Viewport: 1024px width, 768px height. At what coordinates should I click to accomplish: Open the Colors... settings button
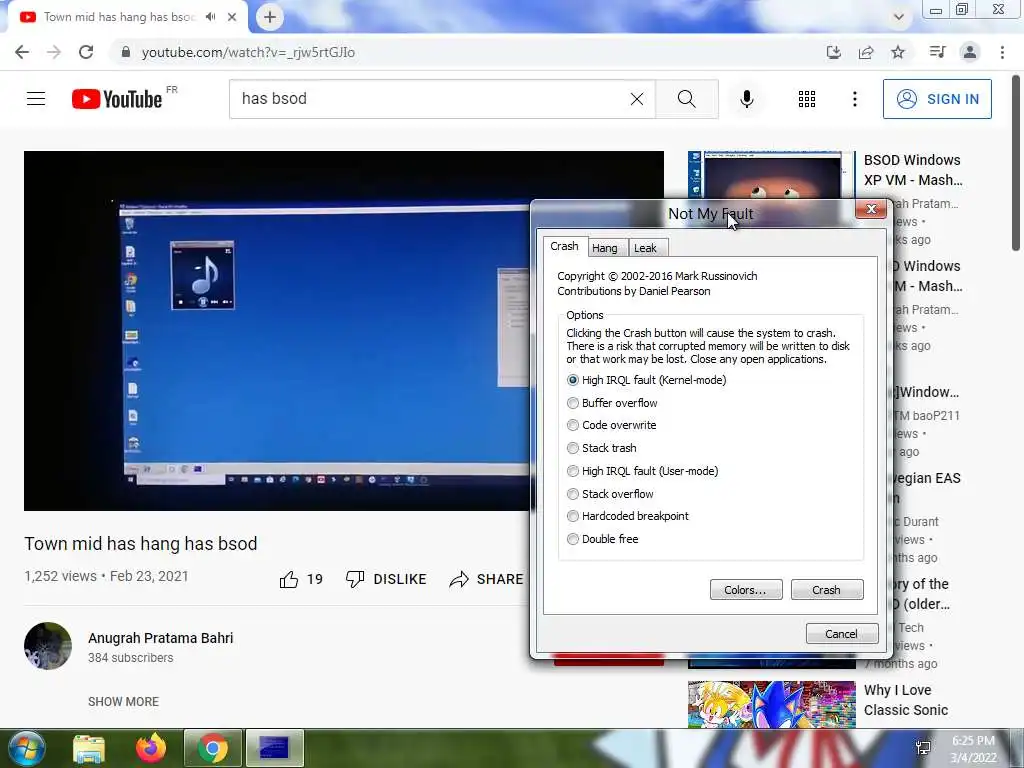pyautogui.click(x=746, y=590)
